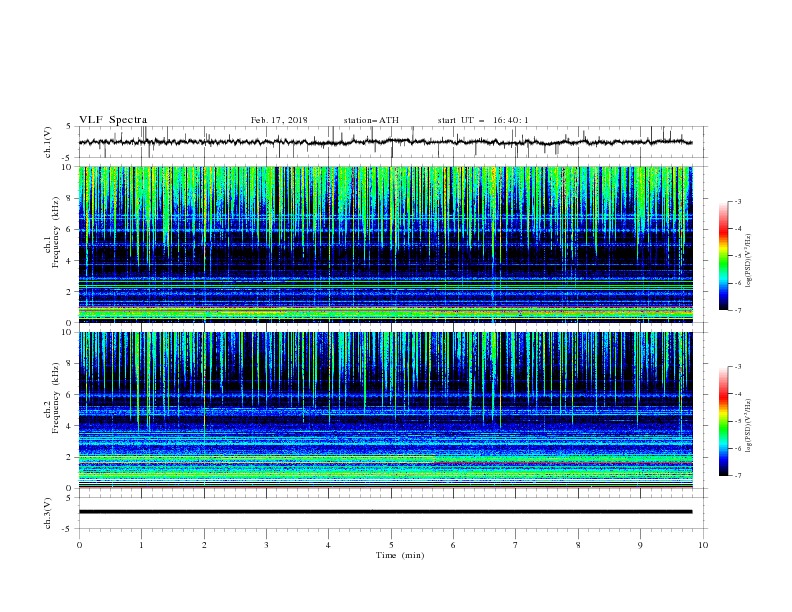Click time axis tick label "9"
Screen dimensions: 792x612
pyautogui.click(x=640, y=545)
